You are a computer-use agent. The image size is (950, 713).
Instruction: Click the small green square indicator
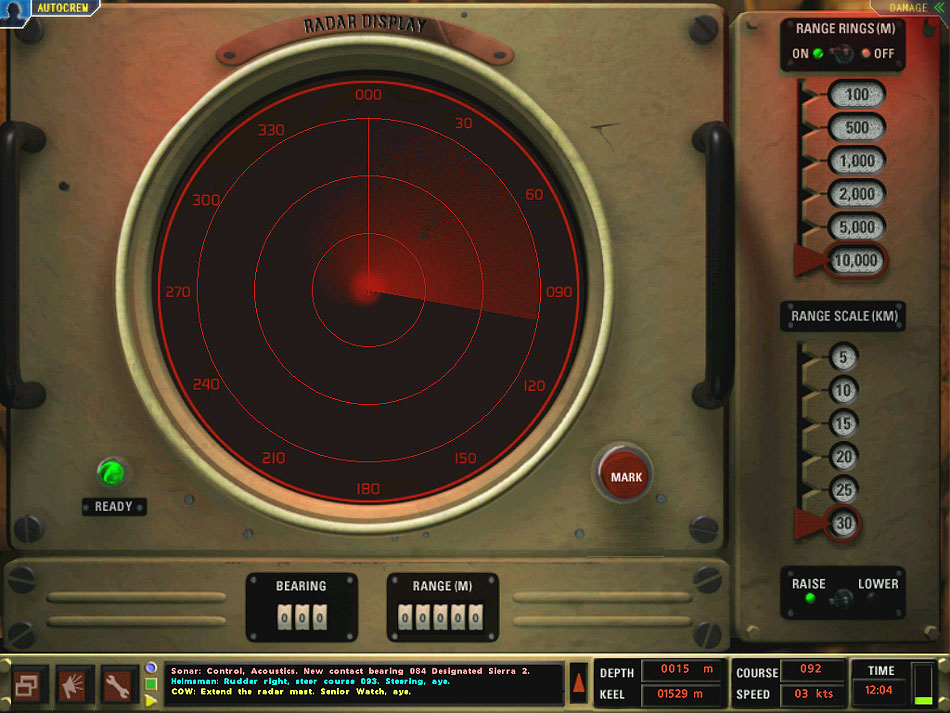[151, 684]
